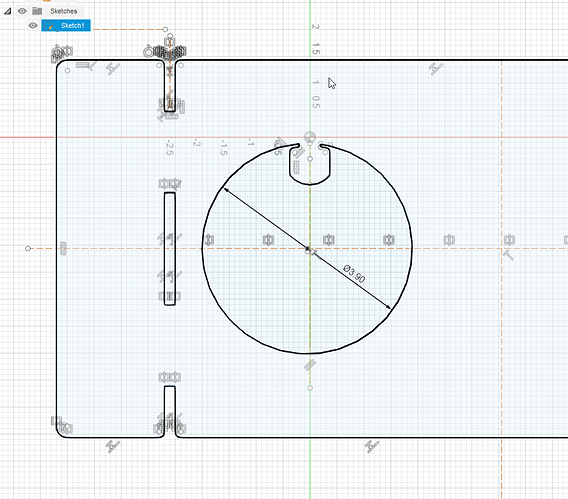
Task: Select the bottom endpoint of vertical construction line
Action: coord(310,388)
